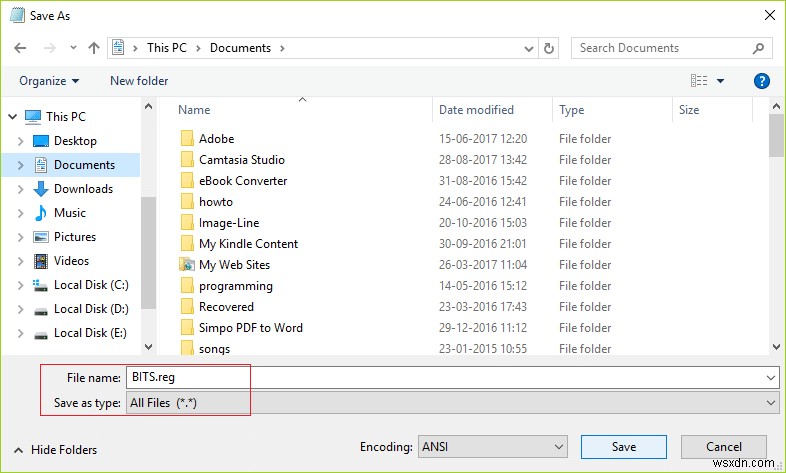The width and height of the screenshot is (786, 473).
Task: Click the Refresh icon in address bar
Action: (549, 47)
